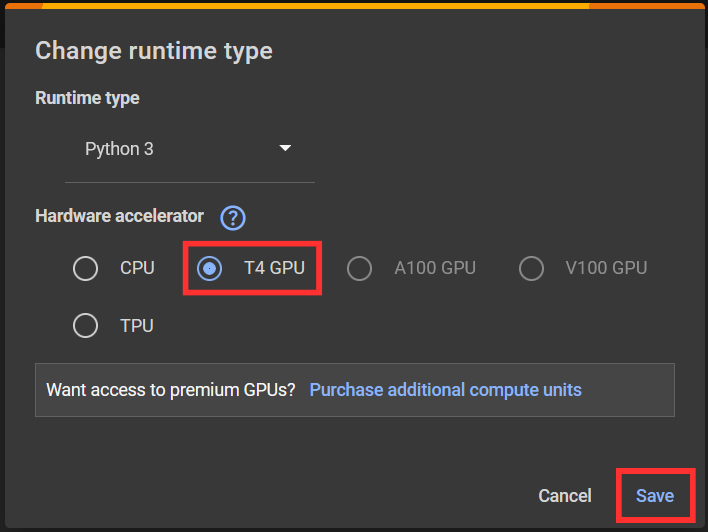The image size is (708, 532).
Task: Click the 'Change runtime type' dialog title
Action: pos(154,51)
